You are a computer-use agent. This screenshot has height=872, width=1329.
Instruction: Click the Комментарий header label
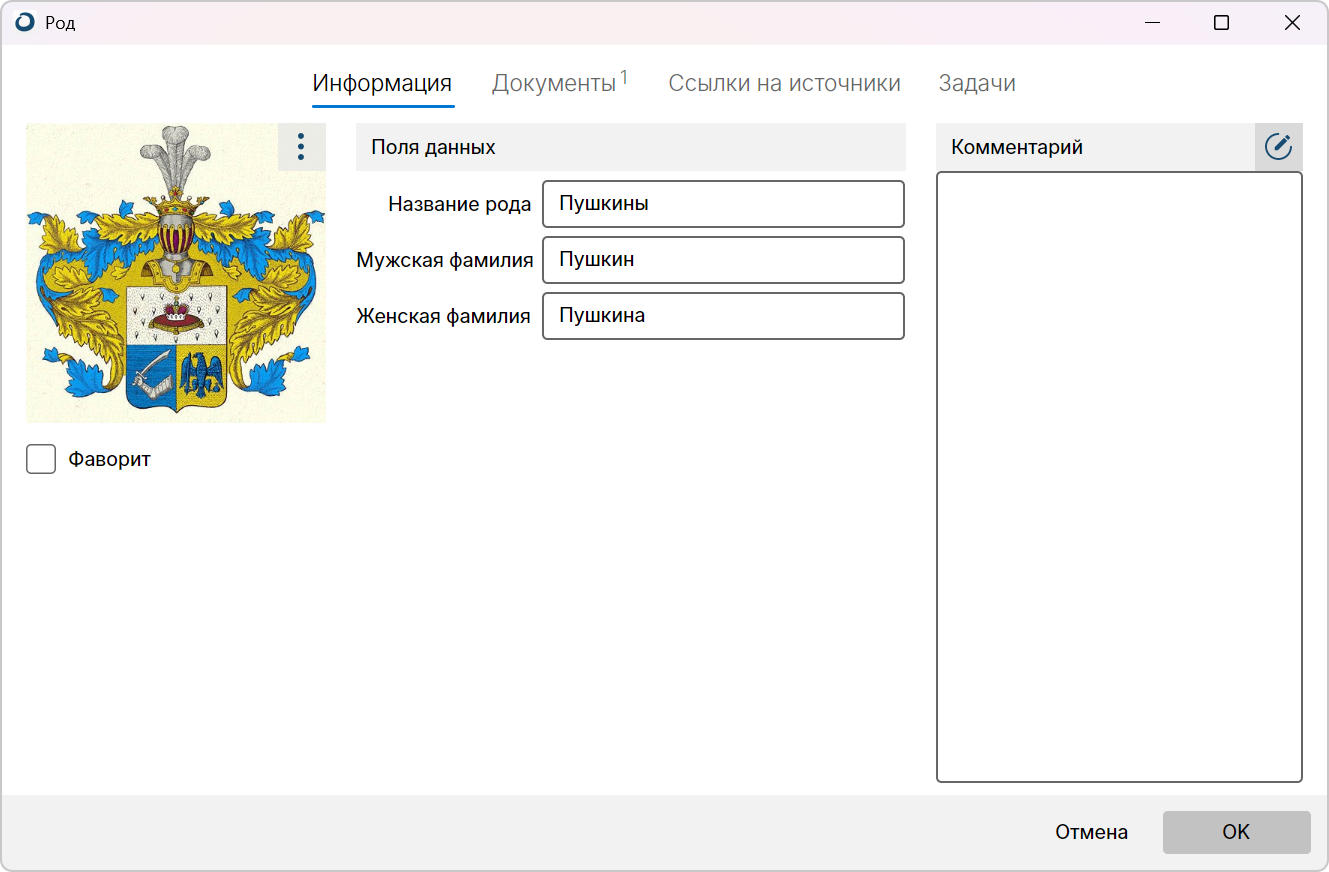point(1017,147)
